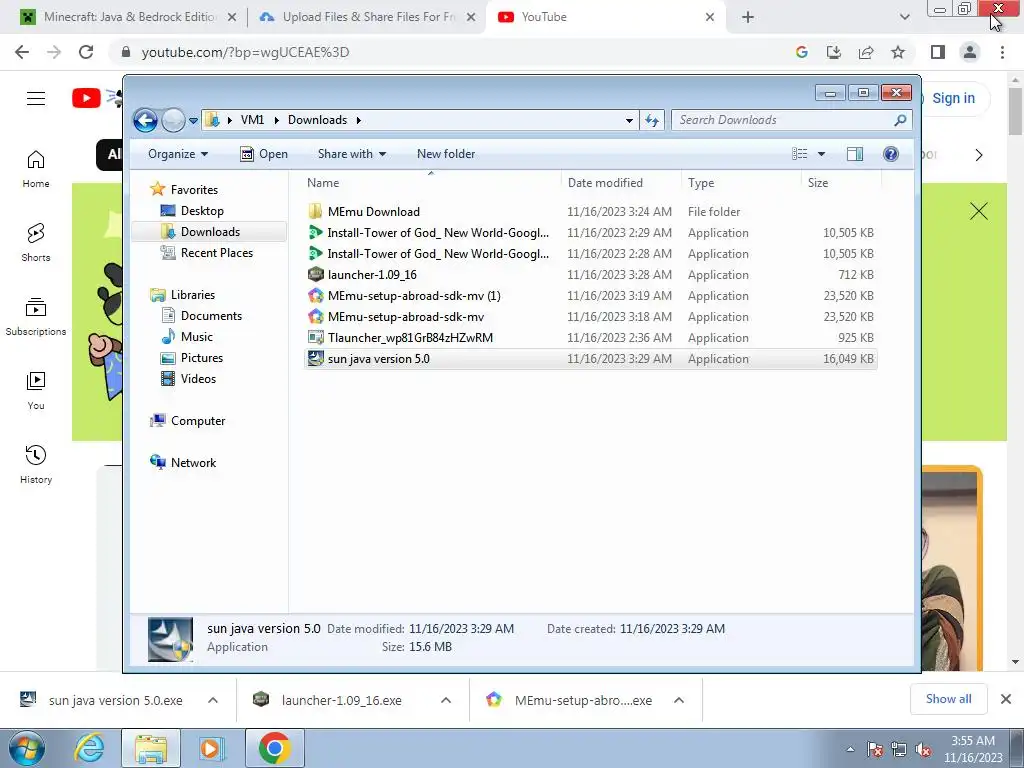Screen dimensions: 1024x768
Task: Select Downloads in the navigation pane
Action: coord(209,232)
